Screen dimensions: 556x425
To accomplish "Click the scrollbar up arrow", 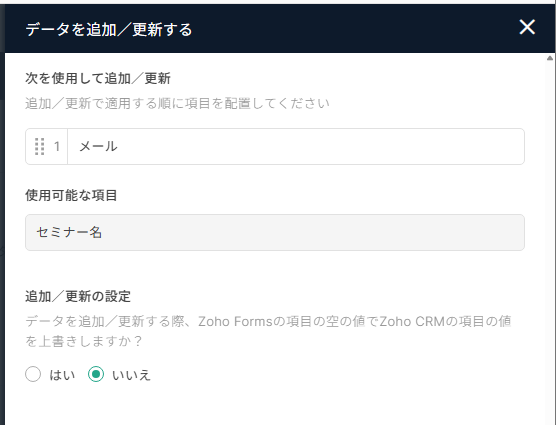I will click(x=550, y=58).
